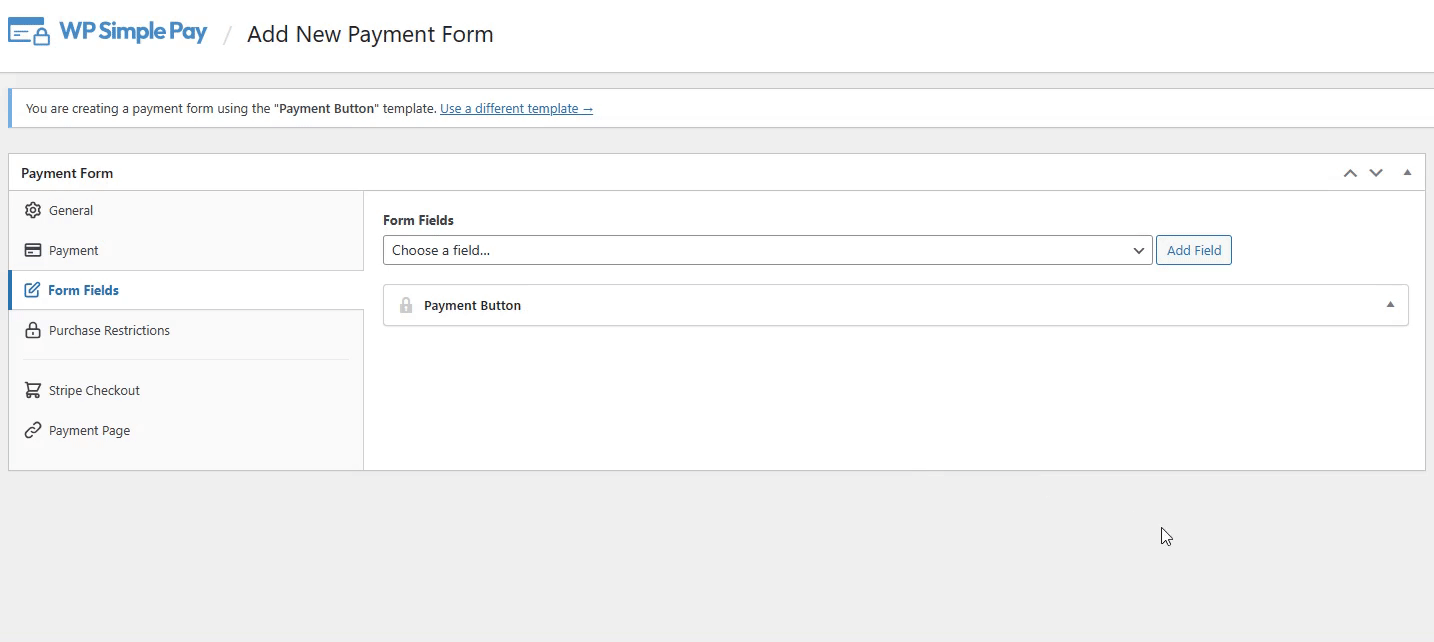Click the pencil edit icon for Form Fields

(x=32, y=291)
